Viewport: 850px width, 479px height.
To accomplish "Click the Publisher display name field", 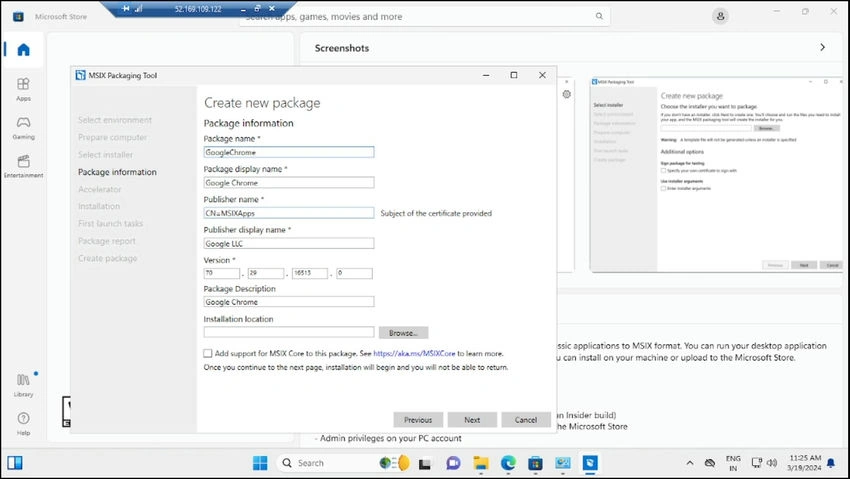I will [289, 243].
